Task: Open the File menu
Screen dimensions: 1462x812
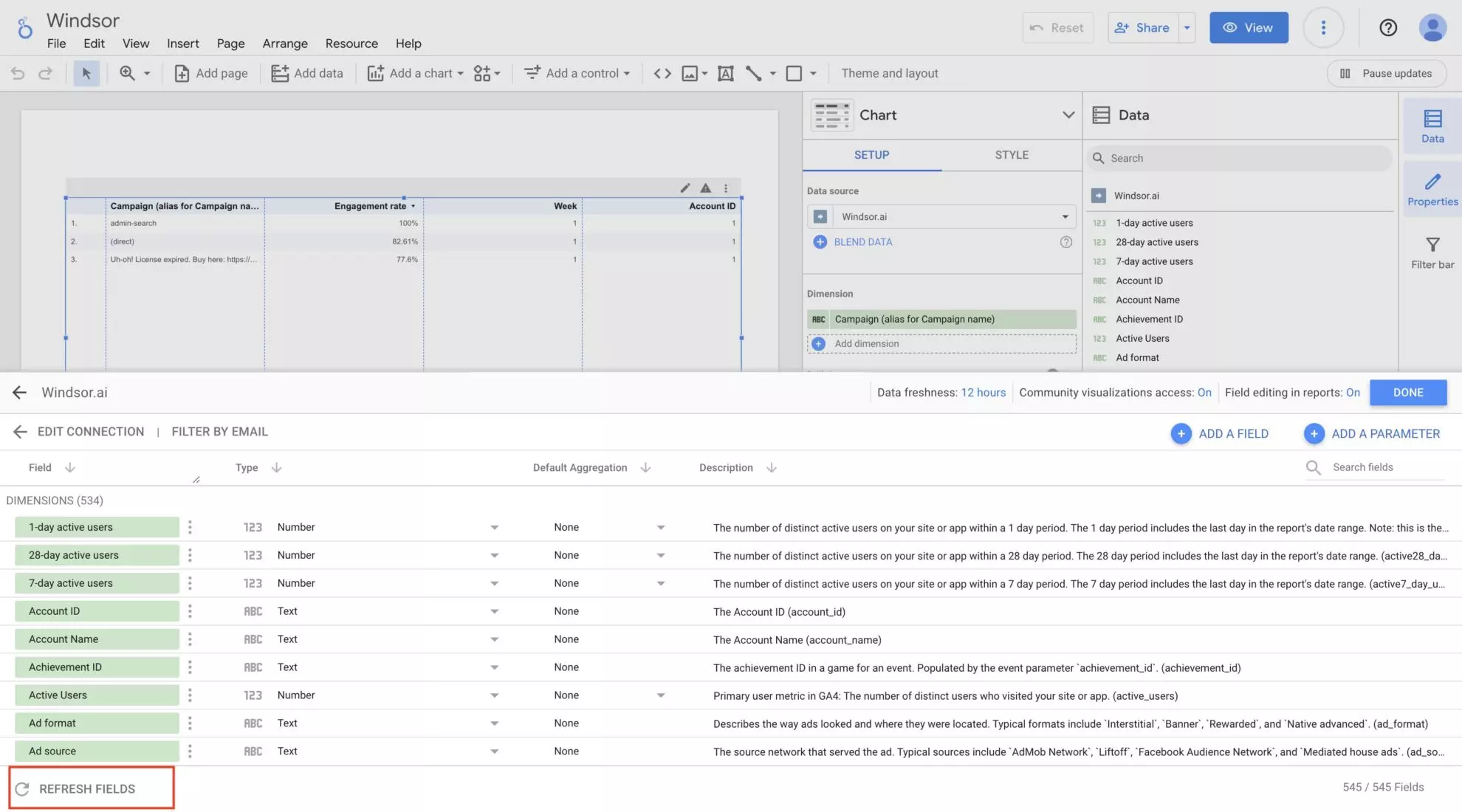Action: click(x=56, y=44)
